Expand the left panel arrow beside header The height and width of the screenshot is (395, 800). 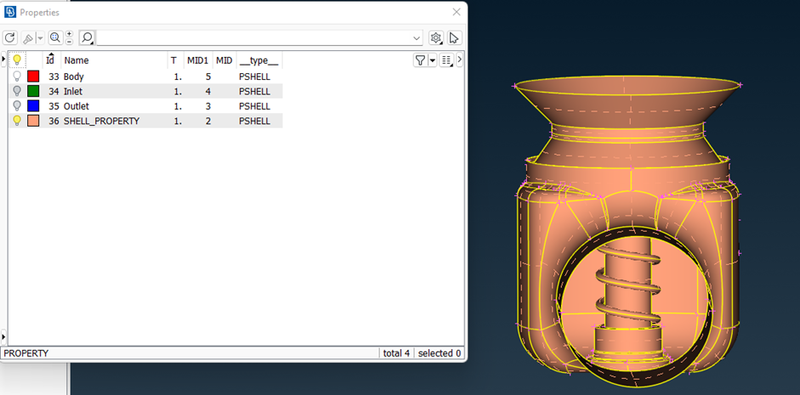click(x=4, y=60)
